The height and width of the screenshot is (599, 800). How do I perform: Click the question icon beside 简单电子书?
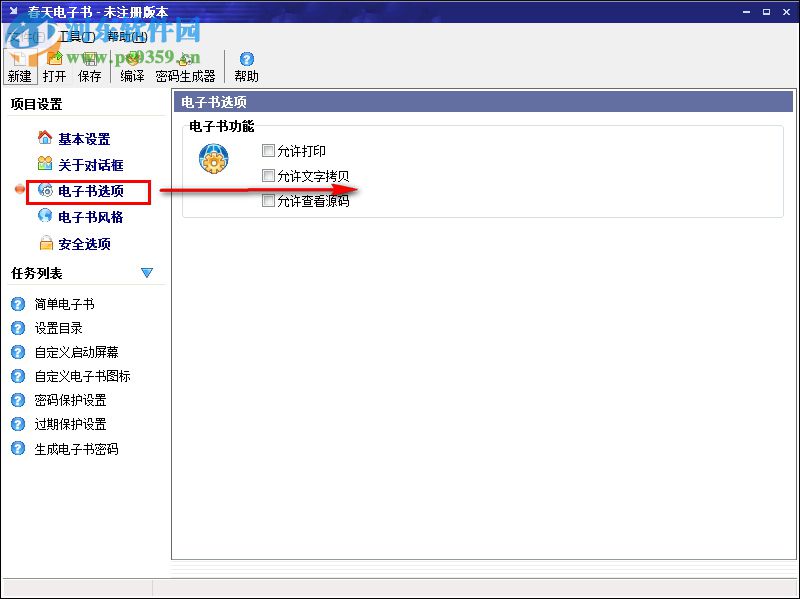(x=18, y=304)
